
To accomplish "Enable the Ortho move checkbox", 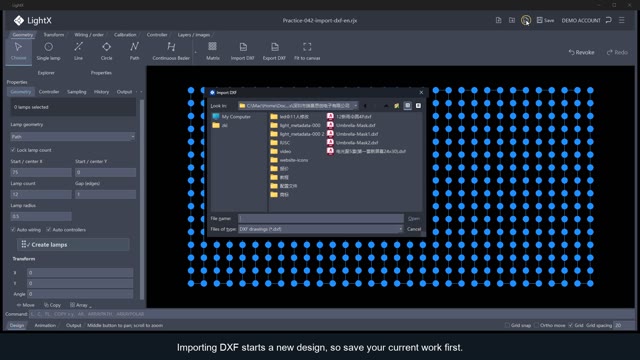I will point(536,325).
